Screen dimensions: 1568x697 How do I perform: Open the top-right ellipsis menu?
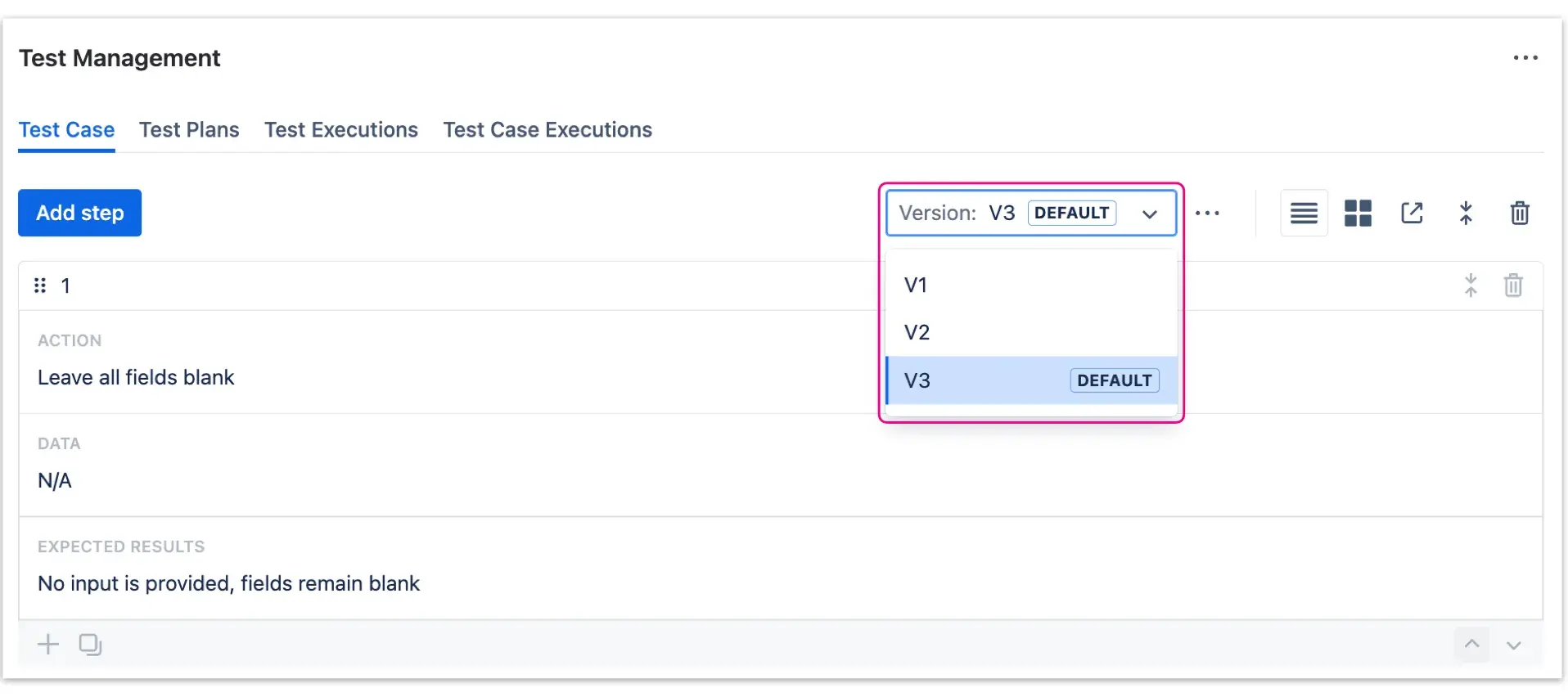(x=1525, y=57)
